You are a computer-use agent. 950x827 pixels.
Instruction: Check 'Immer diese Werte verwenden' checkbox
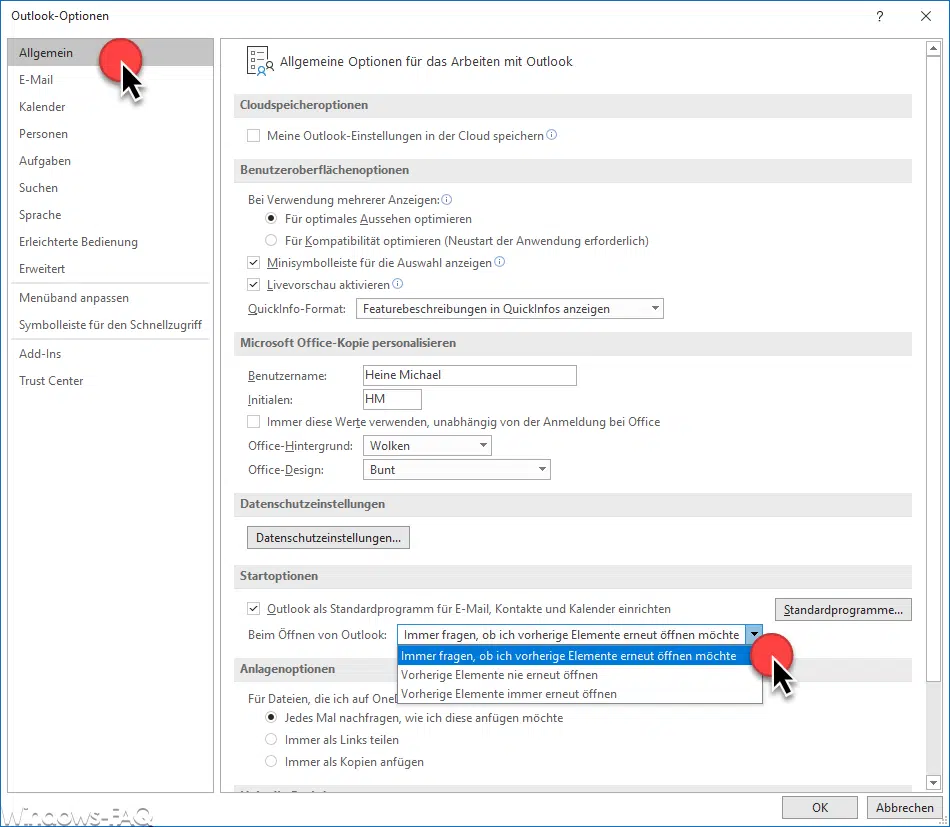pos(253,422)
